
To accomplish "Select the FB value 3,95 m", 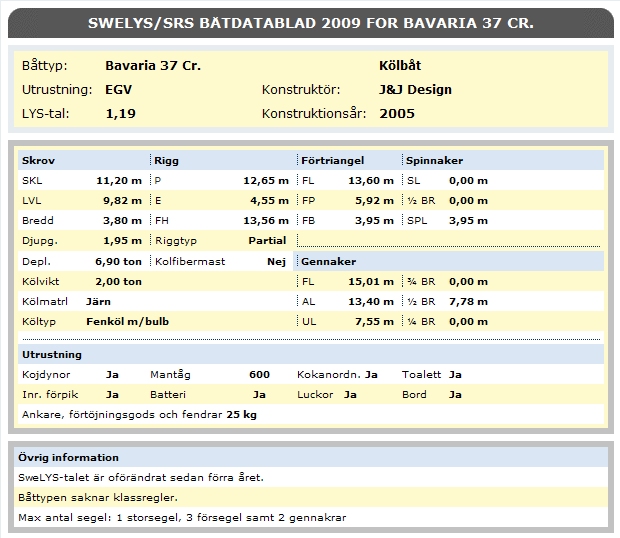I will pyautogui.click(x=374, y=221).
